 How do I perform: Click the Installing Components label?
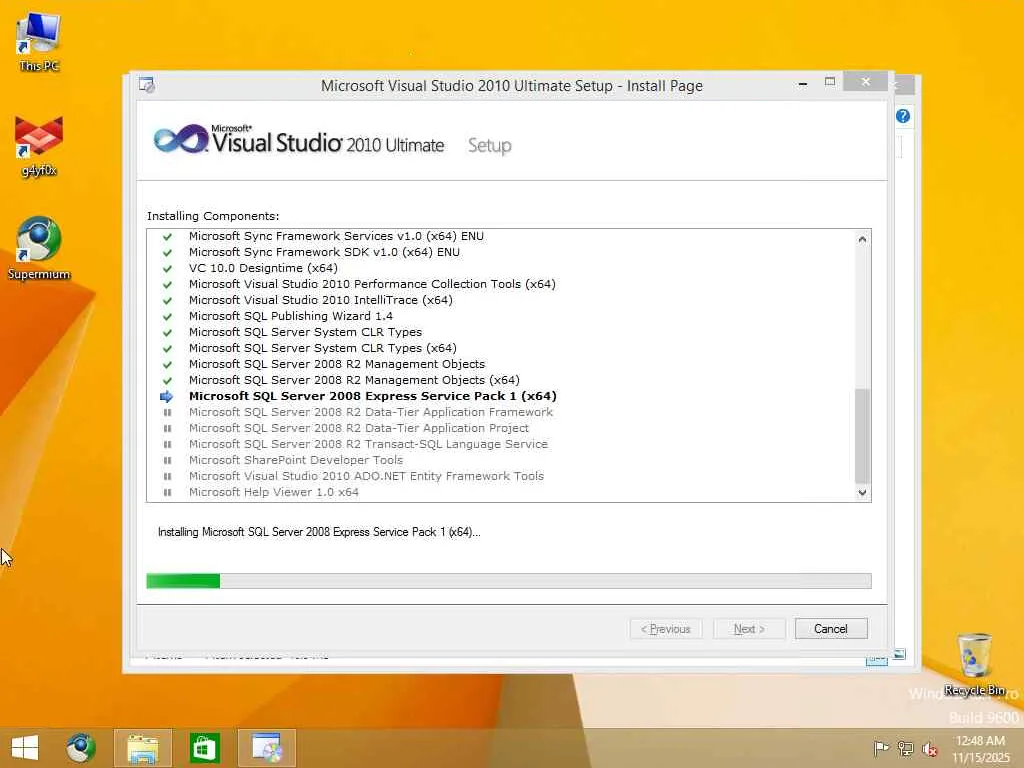pos(213,216)
